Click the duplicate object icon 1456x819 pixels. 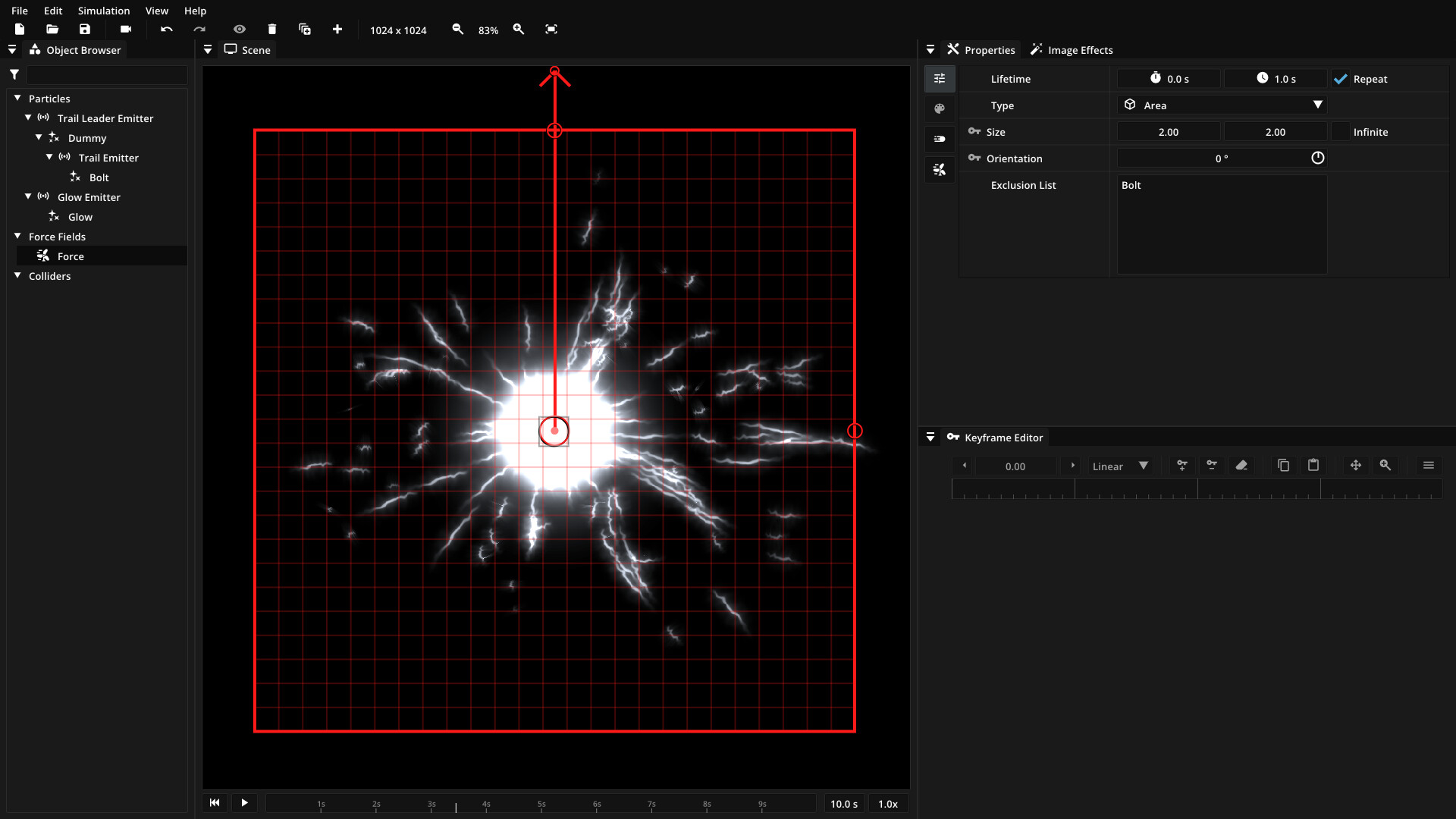(305, 30)
